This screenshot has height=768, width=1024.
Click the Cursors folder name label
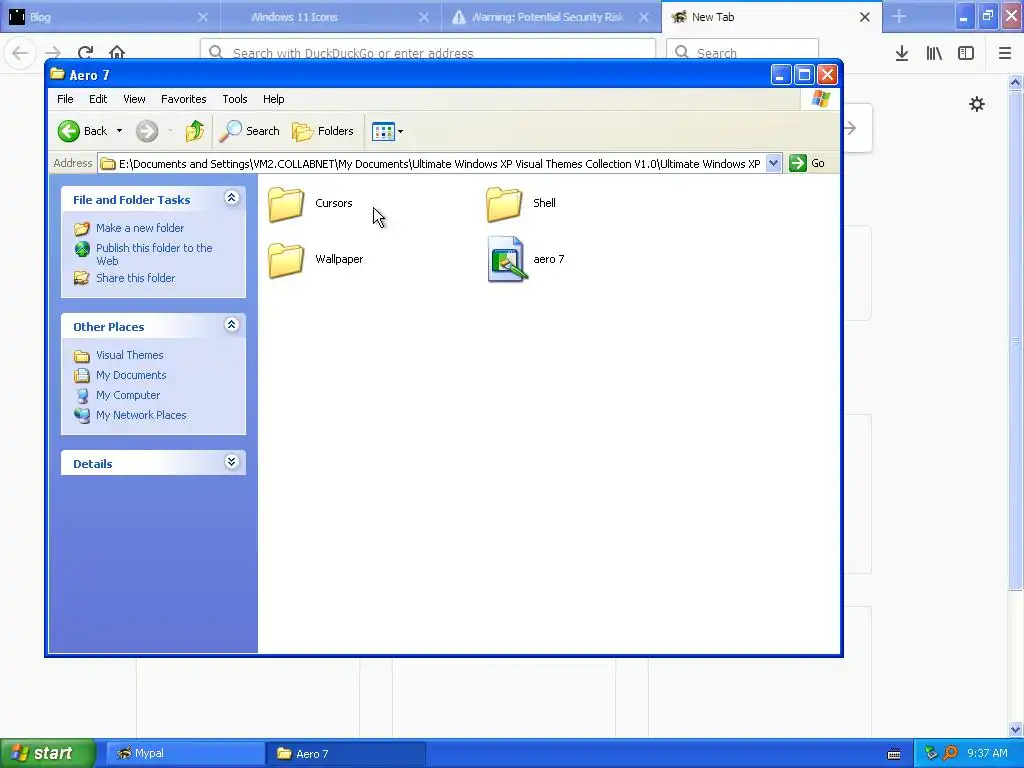pyautogui.click(x=334, y=203)
